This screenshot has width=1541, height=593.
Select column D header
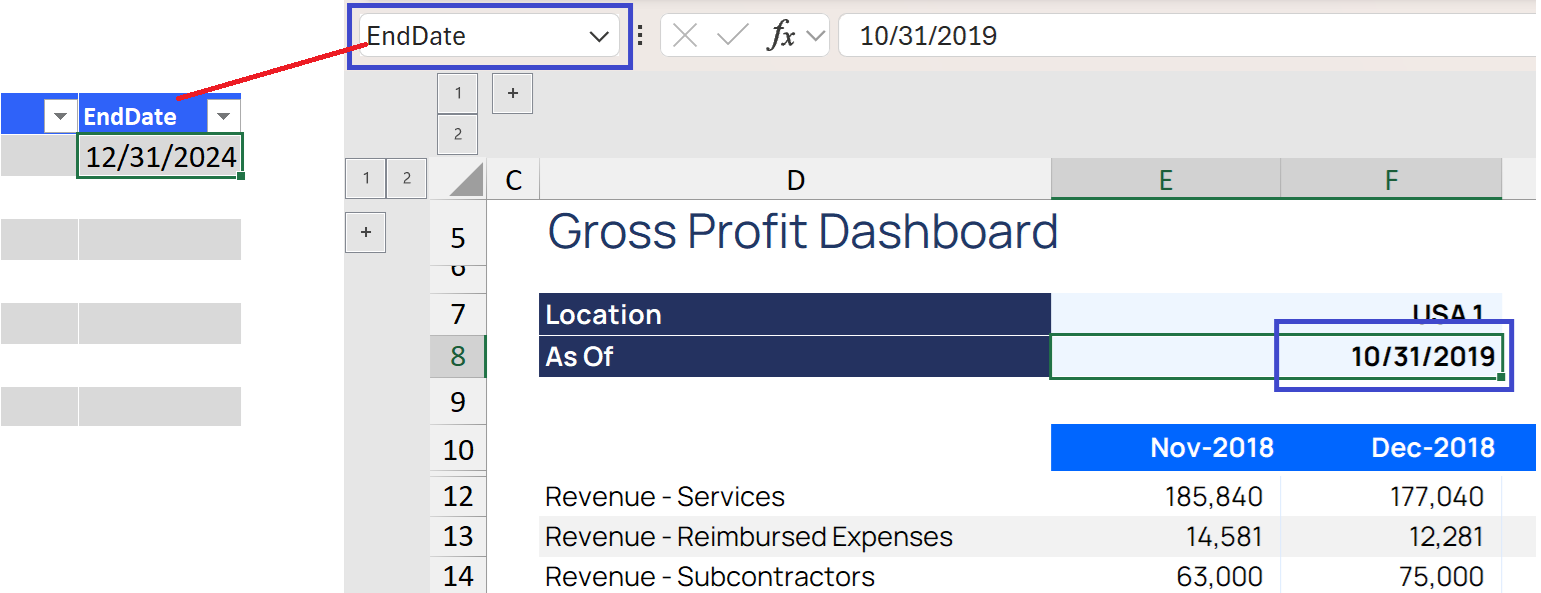[795, 180]
